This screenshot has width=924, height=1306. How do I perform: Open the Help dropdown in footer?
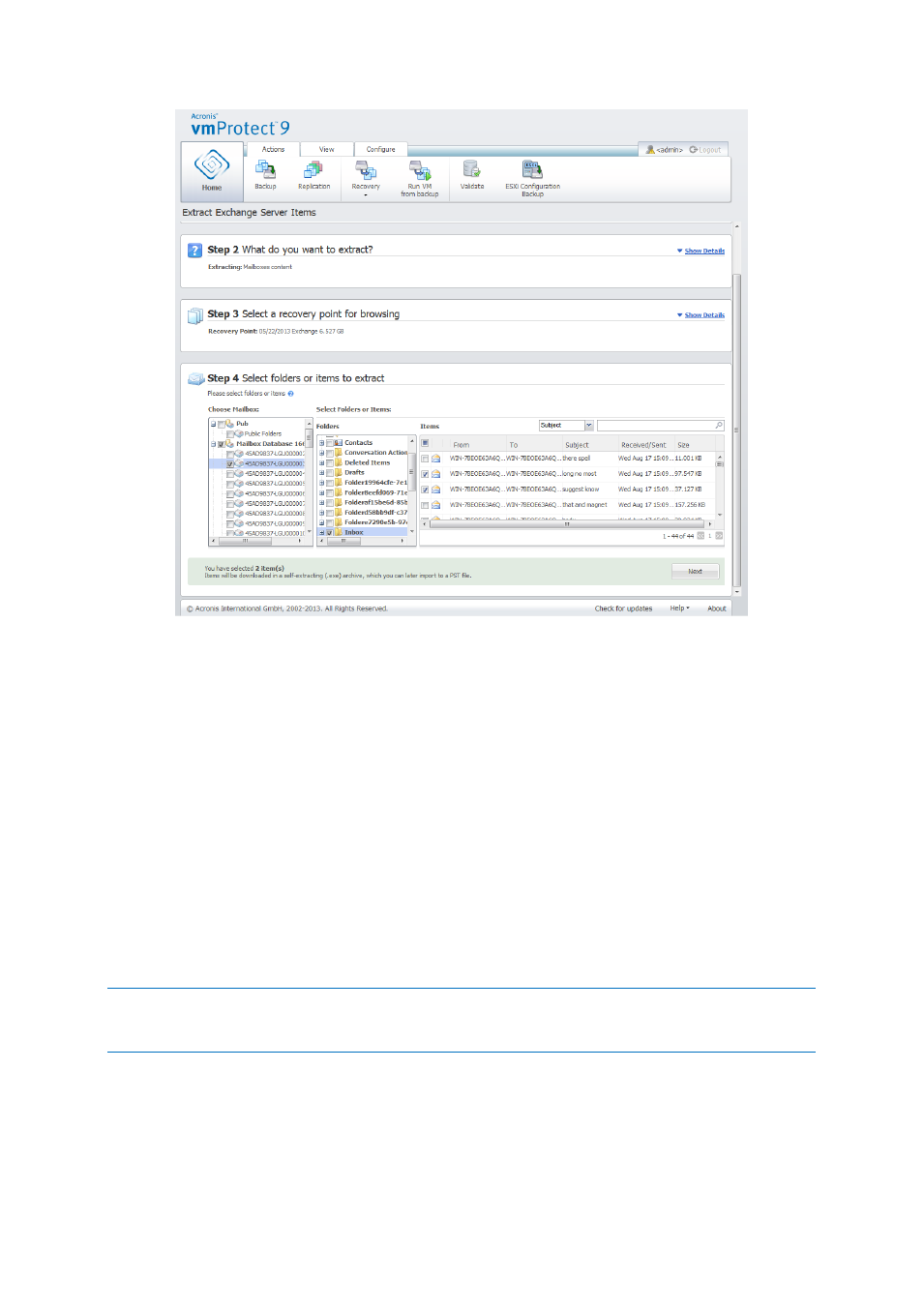point(679,608)
